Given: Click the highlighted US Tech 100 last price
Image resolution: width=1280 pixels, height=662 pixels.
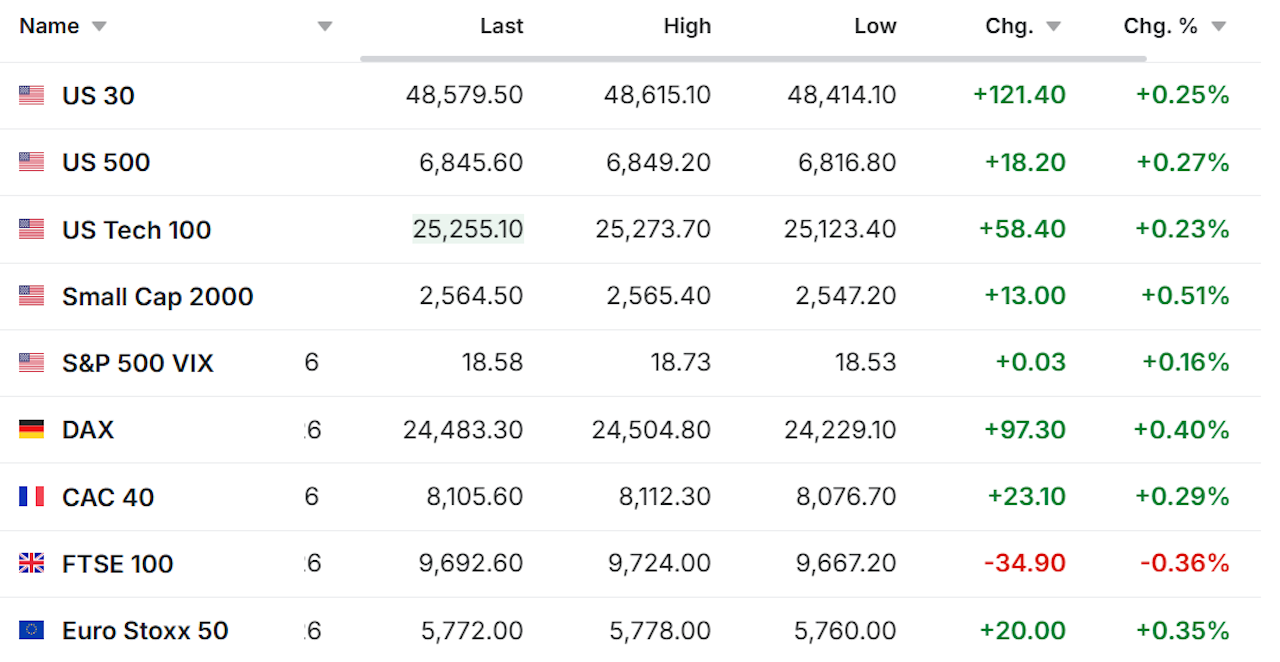Looking at the screenshot, I should pyautogui.click(x=467, y=229).
